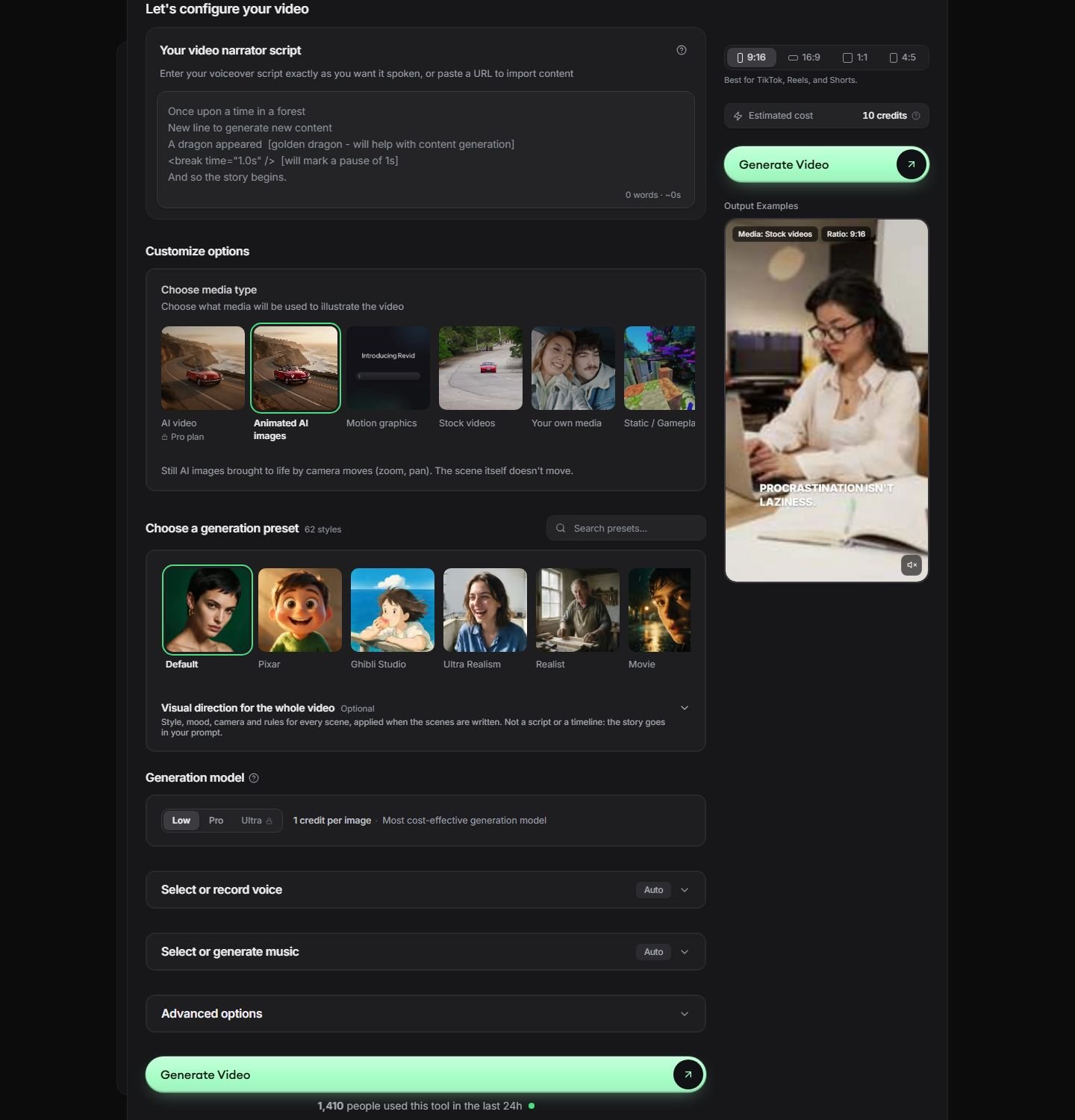The height and width of the screenshot is (1120, 1075).
Task: Click the arrow icon on the bottom Generate Video button
Action: [x=688, y=1074]
